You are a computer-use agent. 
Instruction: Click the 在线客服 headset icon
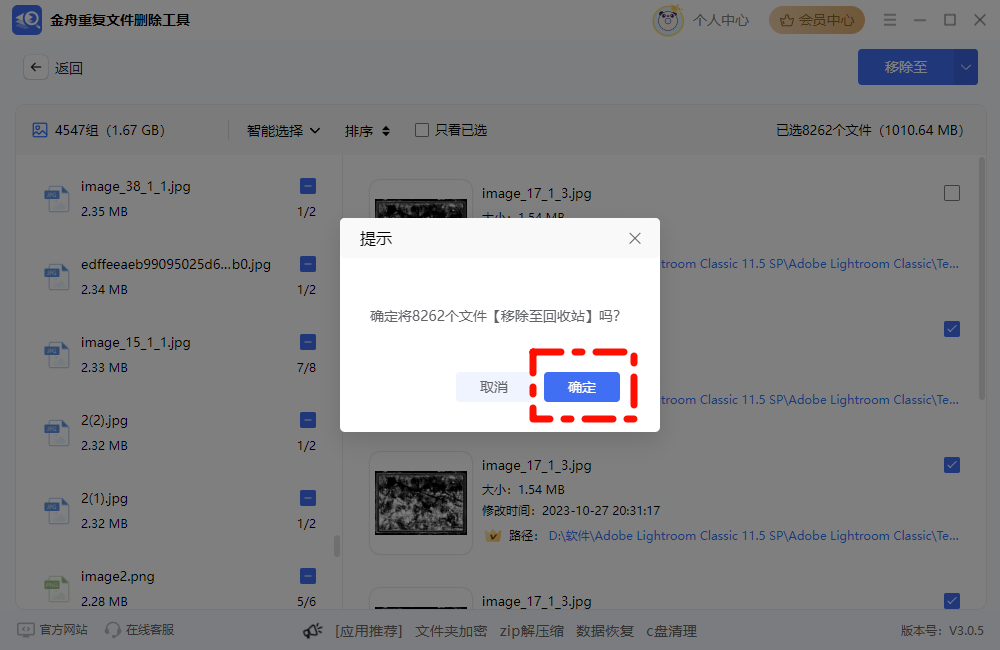[113, 630]
